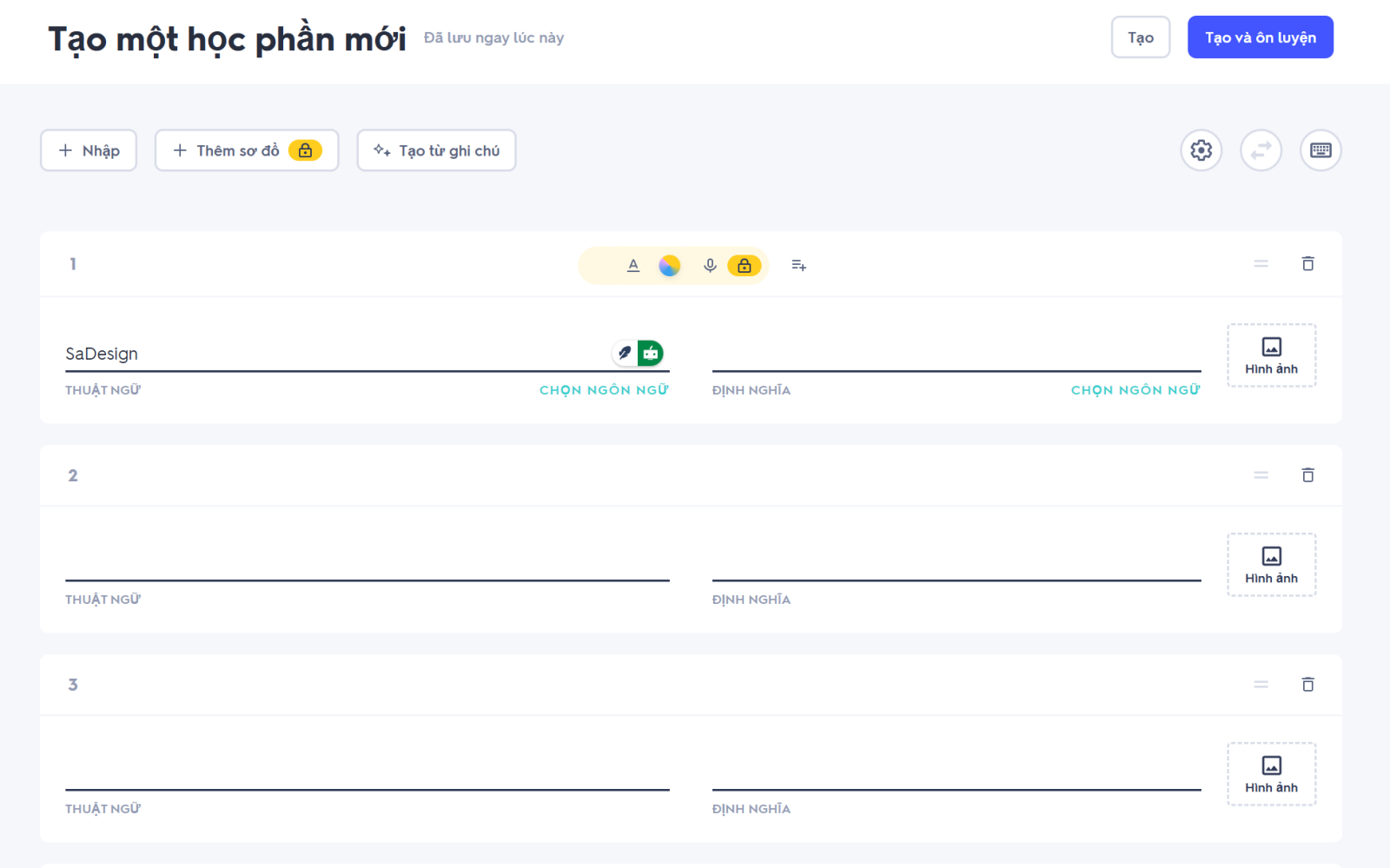Click the swap terms and definitions icon

click(x=1261, y=149)
